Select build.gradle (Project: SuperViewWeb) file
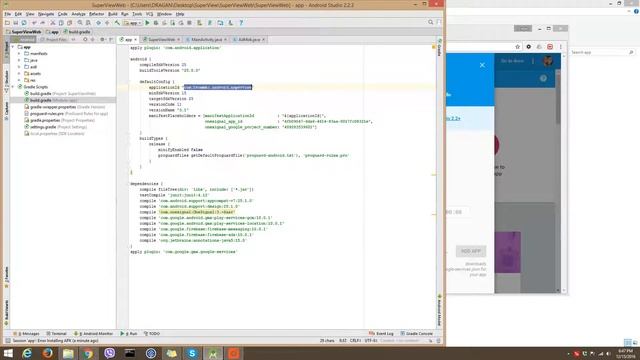 click(60, 93)
